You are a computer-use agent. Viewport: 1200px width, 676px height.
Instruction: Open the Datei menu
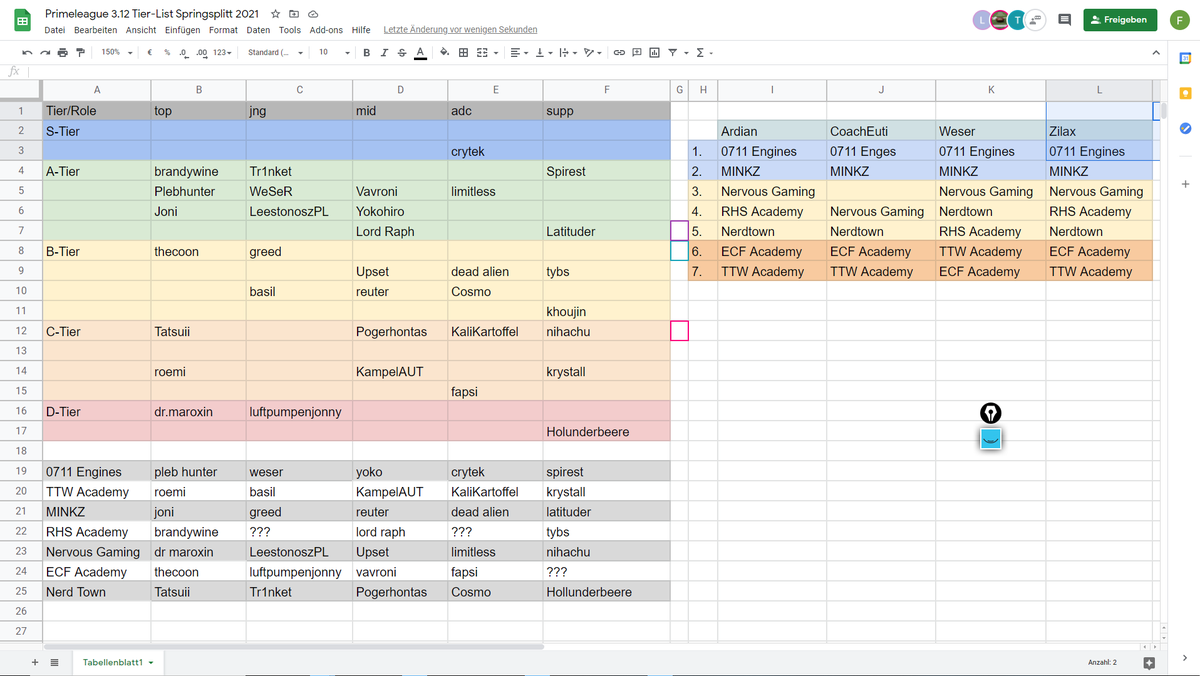tap(55, 30)
